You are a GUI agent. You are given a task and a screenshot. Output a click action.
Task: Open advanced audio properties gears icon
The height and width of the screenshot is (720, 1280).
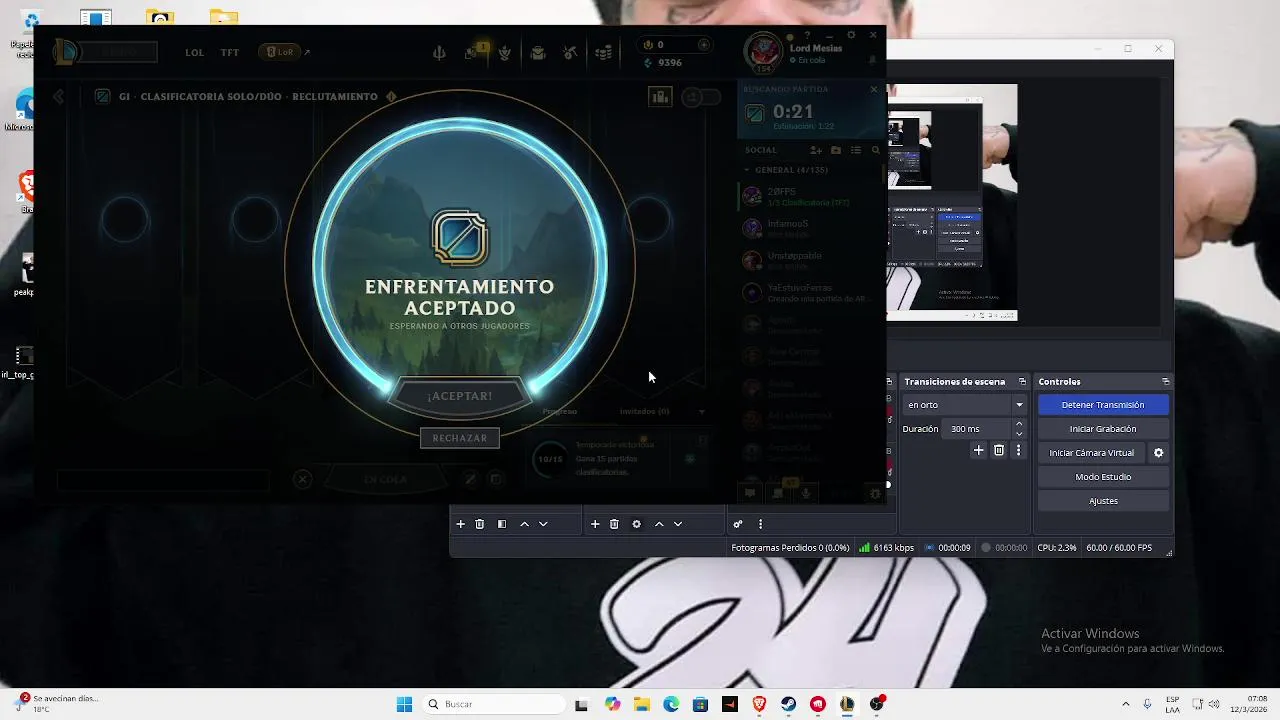pos(738,524)
